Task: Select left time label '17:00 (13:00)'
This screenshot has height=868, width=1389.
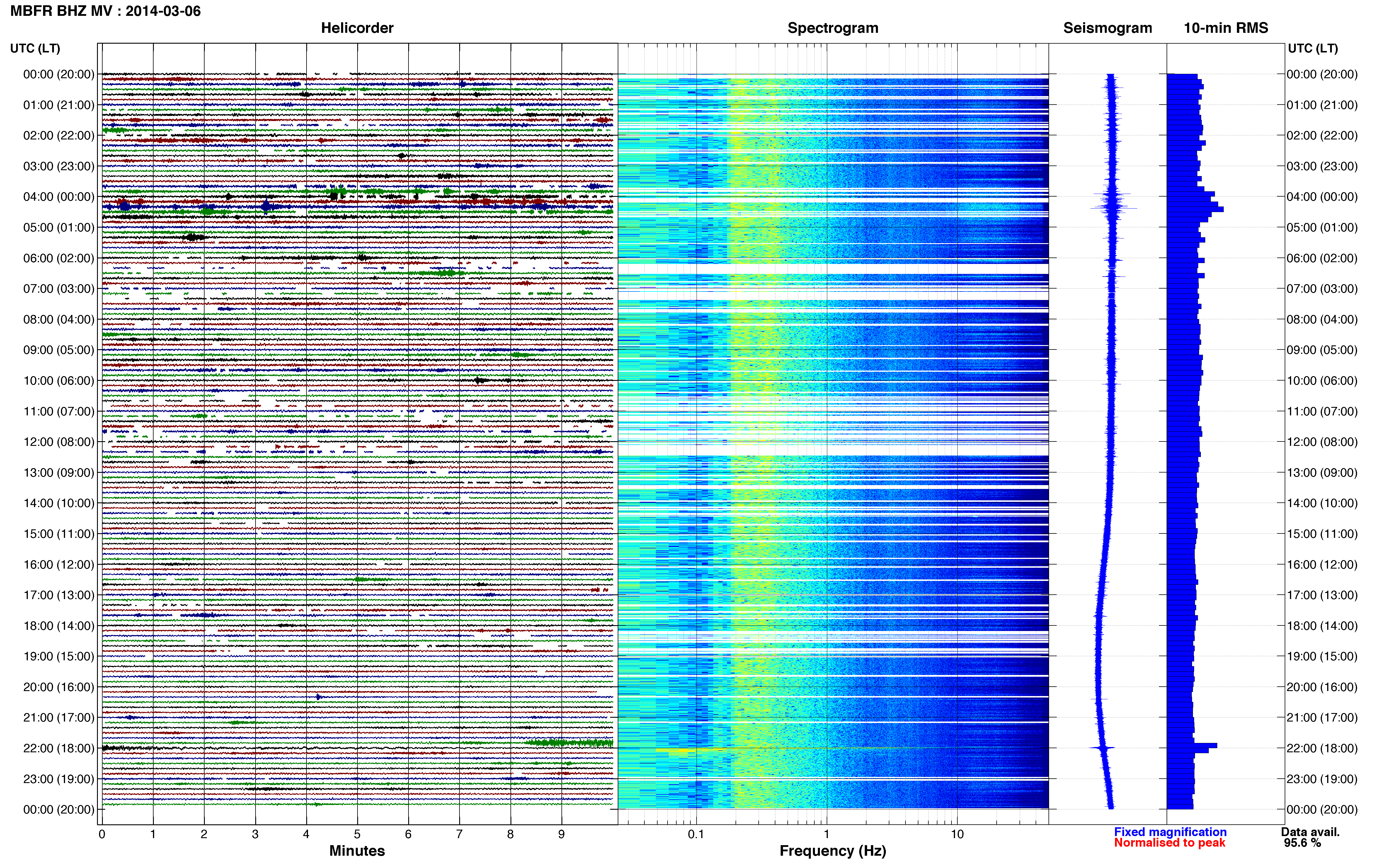Action: click(59, 595)
